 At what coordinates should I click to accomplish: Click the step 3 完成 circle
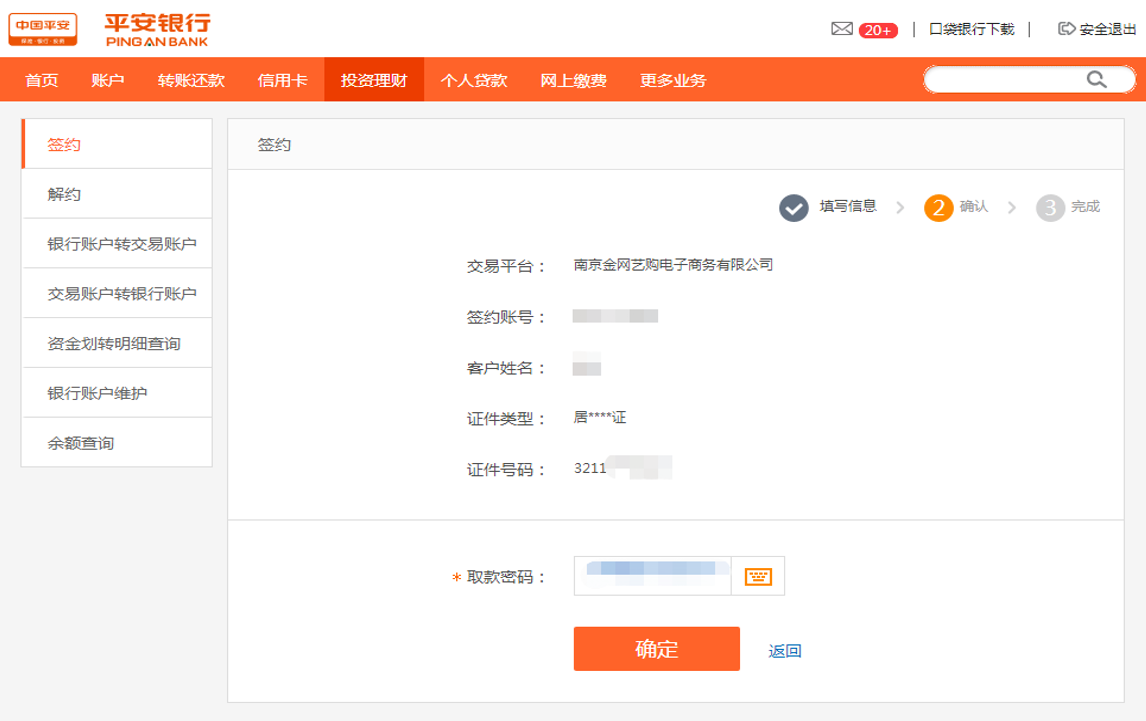[1050, 208]
